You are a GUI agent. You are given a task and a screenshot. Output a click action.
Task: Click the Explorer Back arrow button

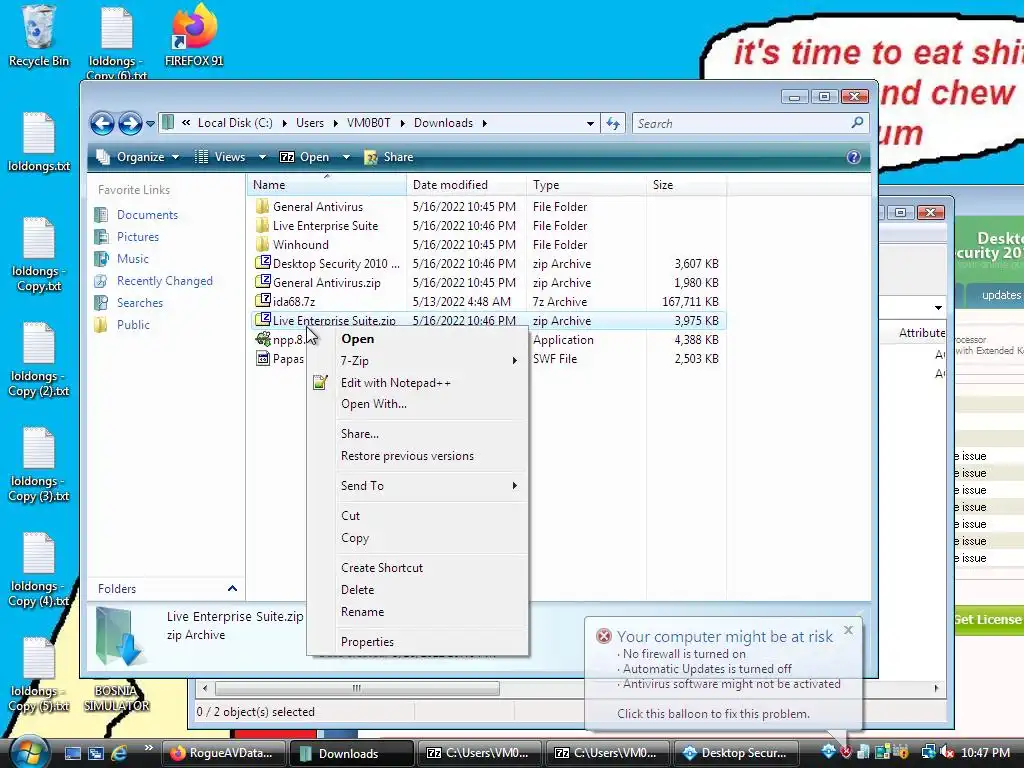pos(103,123)
